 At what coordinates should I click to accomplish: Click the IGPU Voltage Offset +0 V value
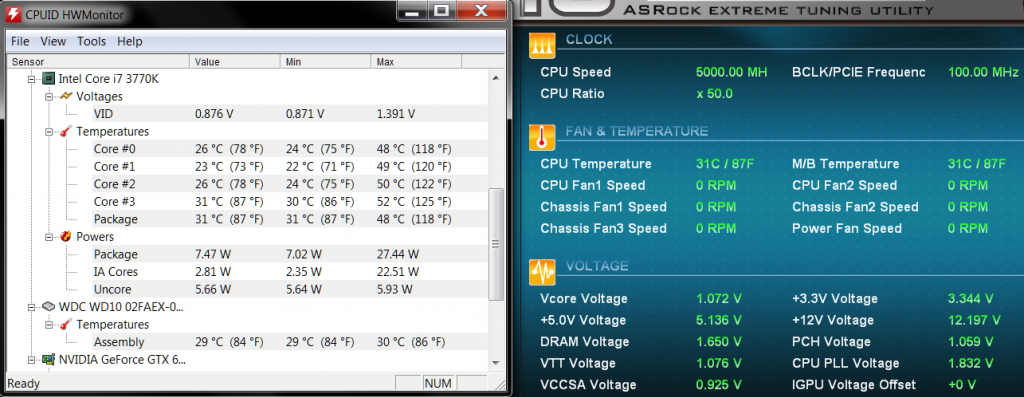click(962, 385)
